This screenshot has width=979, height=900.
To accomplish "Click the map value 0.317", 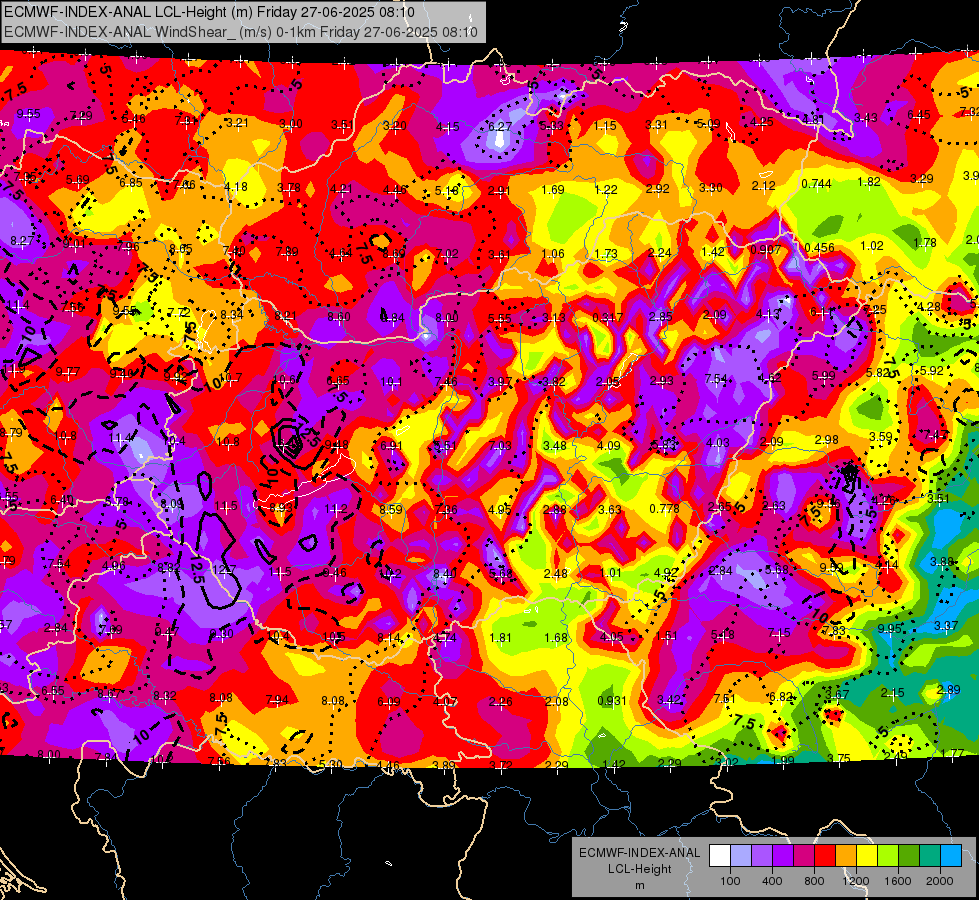I will click(x=608, y=317).
